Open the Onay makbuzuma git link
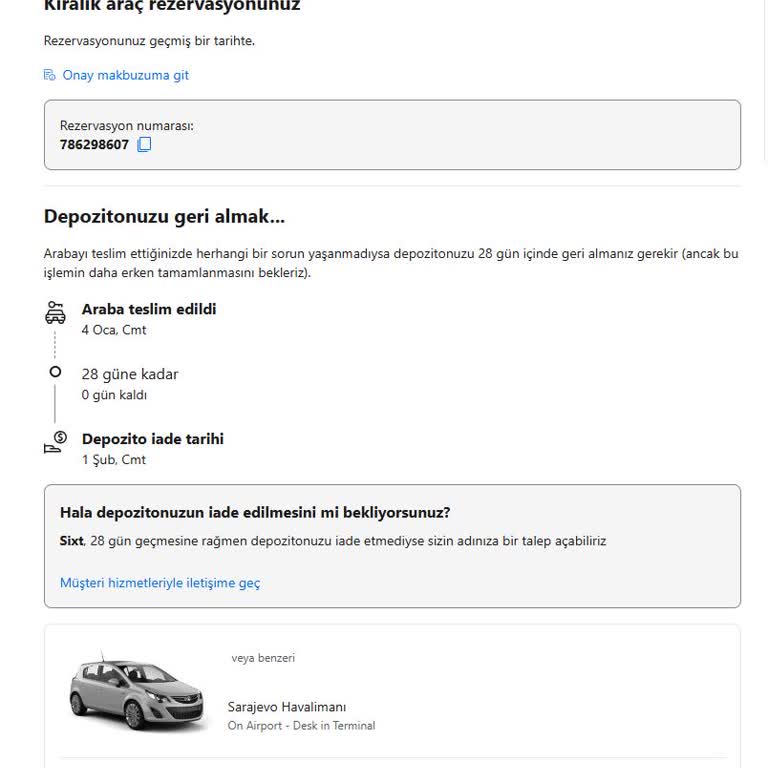 [x=125, y=75]
